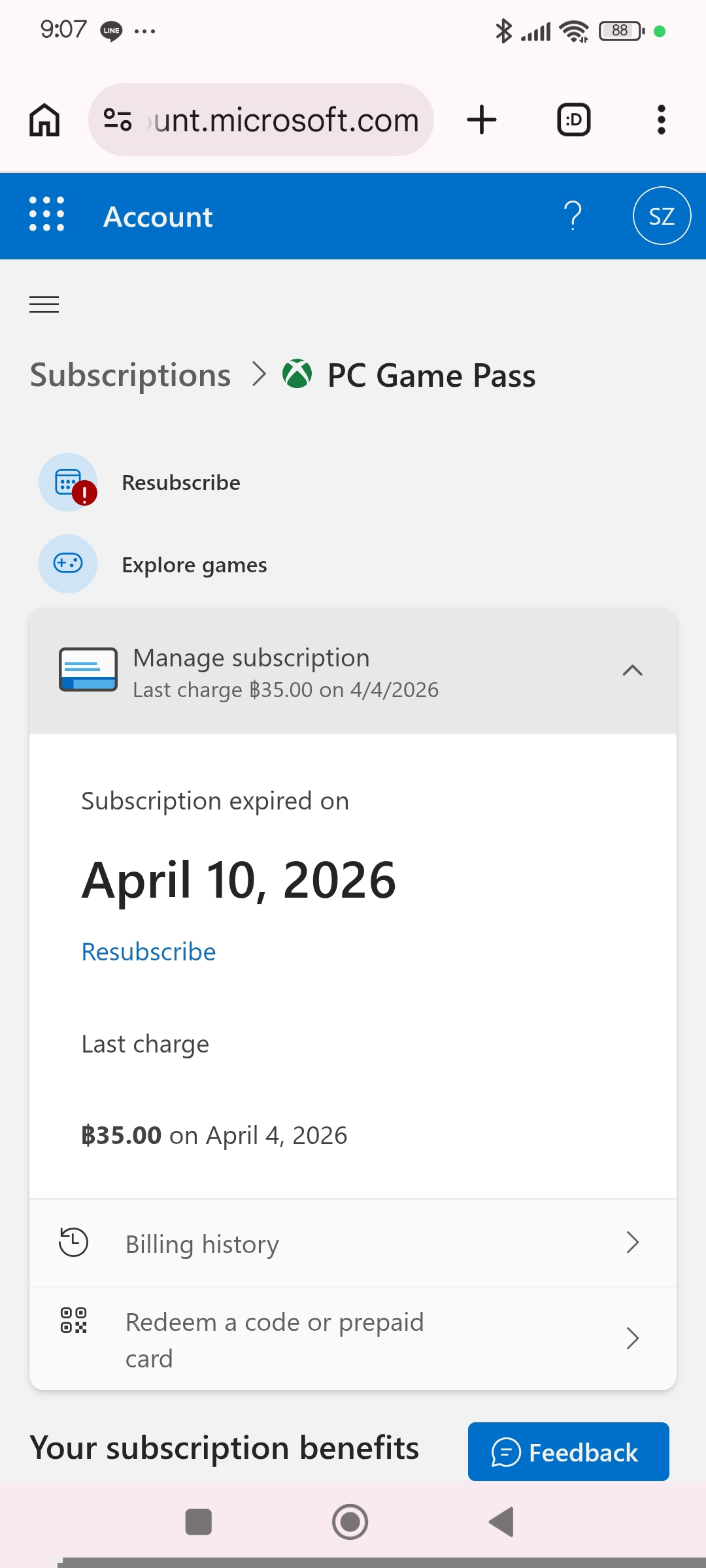Tap the QR code redeem icon
The image size is (706, 1568).
point(73,1320)
